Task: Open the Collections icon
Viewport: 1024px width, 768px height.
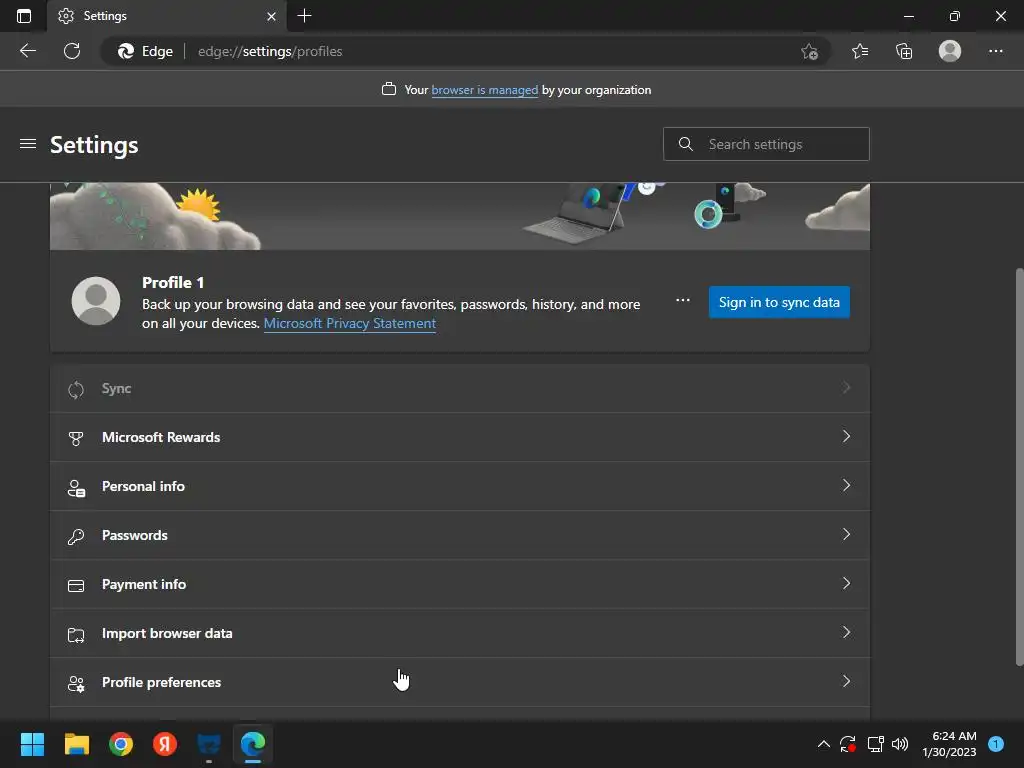Action: [904, 51]
